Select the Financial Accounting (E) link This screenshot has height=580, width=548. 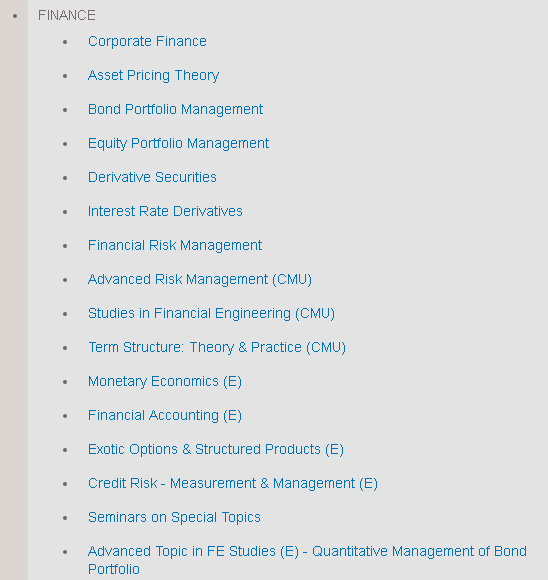pos(165,415)
